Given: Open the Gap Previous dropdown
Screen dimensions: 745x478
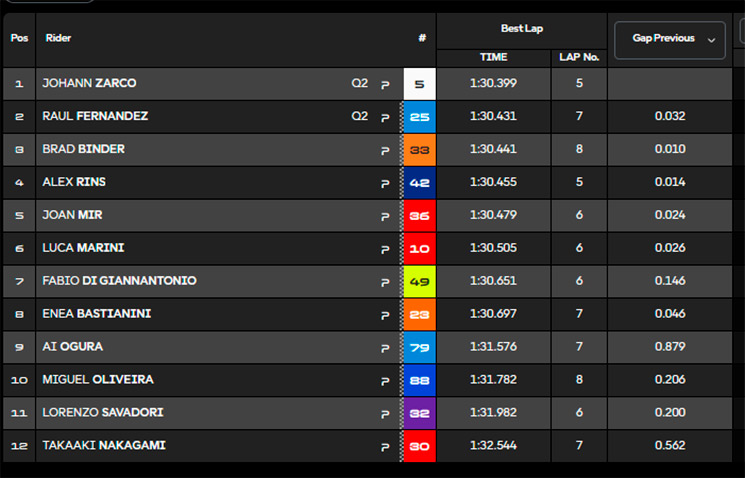Looking at the screenshot, I should pyautogui.click(x=669, y=40).
